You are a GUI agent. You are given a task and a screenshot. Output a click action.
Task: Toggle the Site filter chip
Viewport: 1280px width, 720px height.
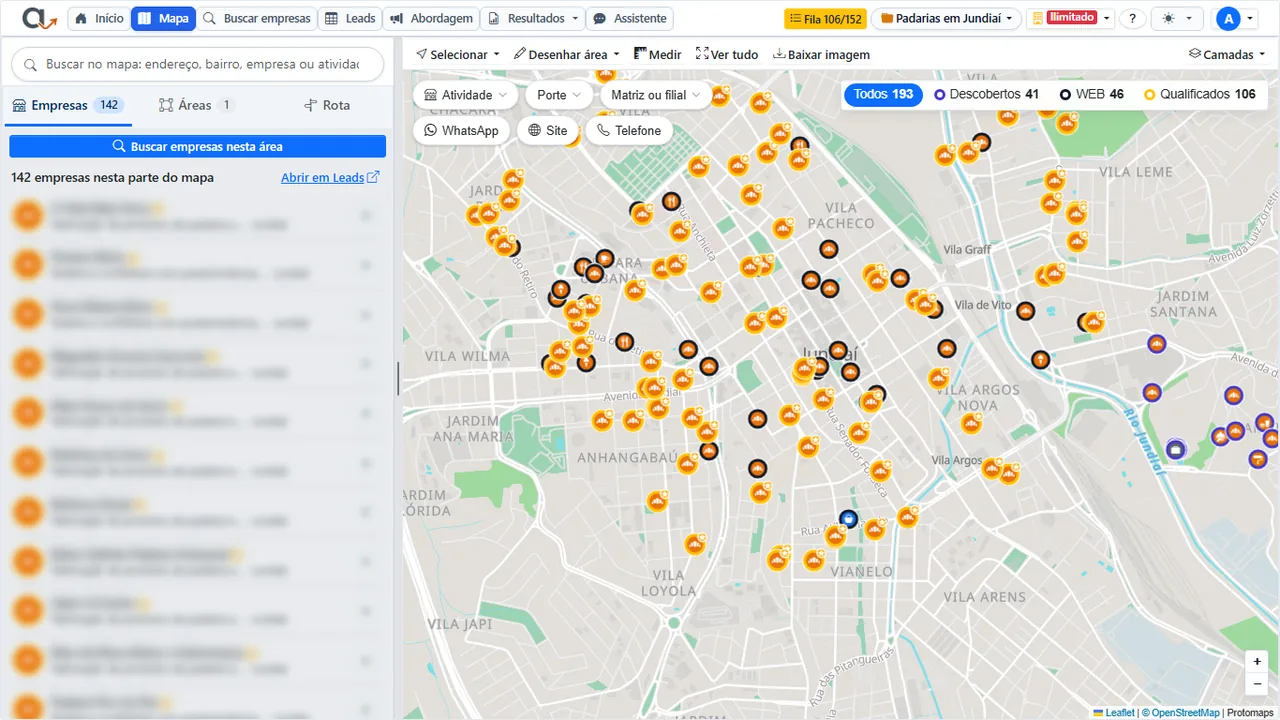pos(548,130)
